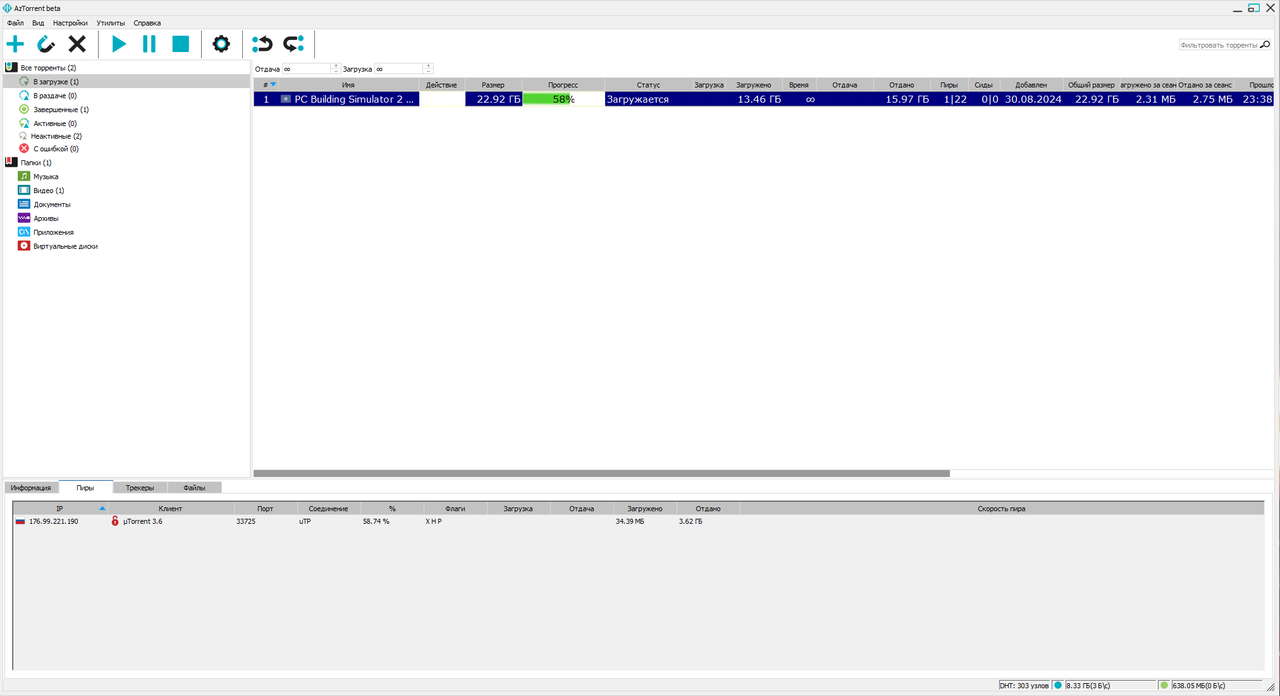Click the Завершенные green circle icon
Screen dimensions: 1280x696
24,109
